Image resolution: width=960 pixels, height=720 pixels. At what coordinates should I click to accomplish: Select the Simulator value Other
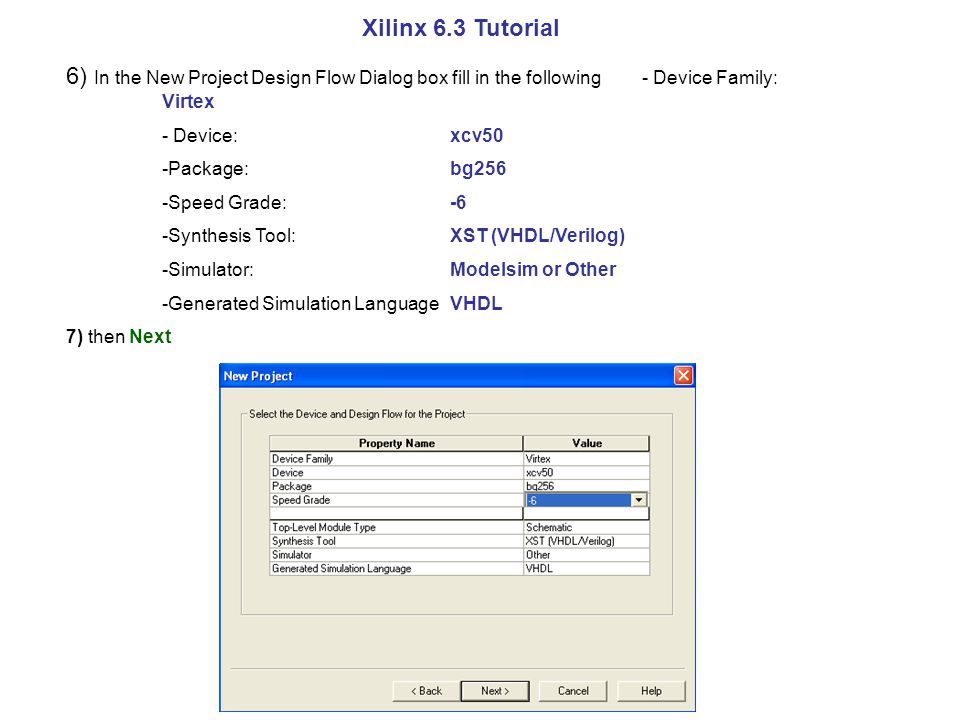[x=586, y=555]
